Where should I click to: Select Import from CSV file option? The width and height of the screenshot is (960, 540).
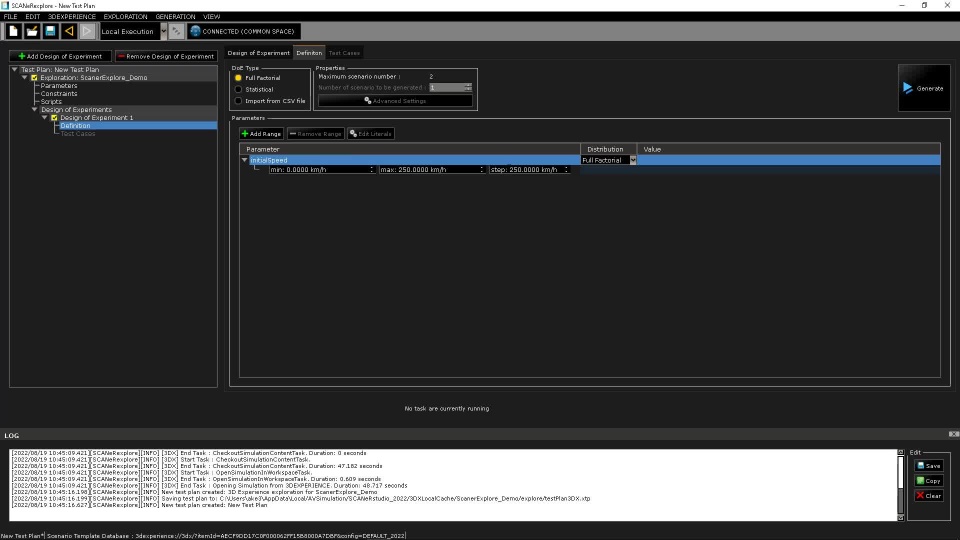238,101
